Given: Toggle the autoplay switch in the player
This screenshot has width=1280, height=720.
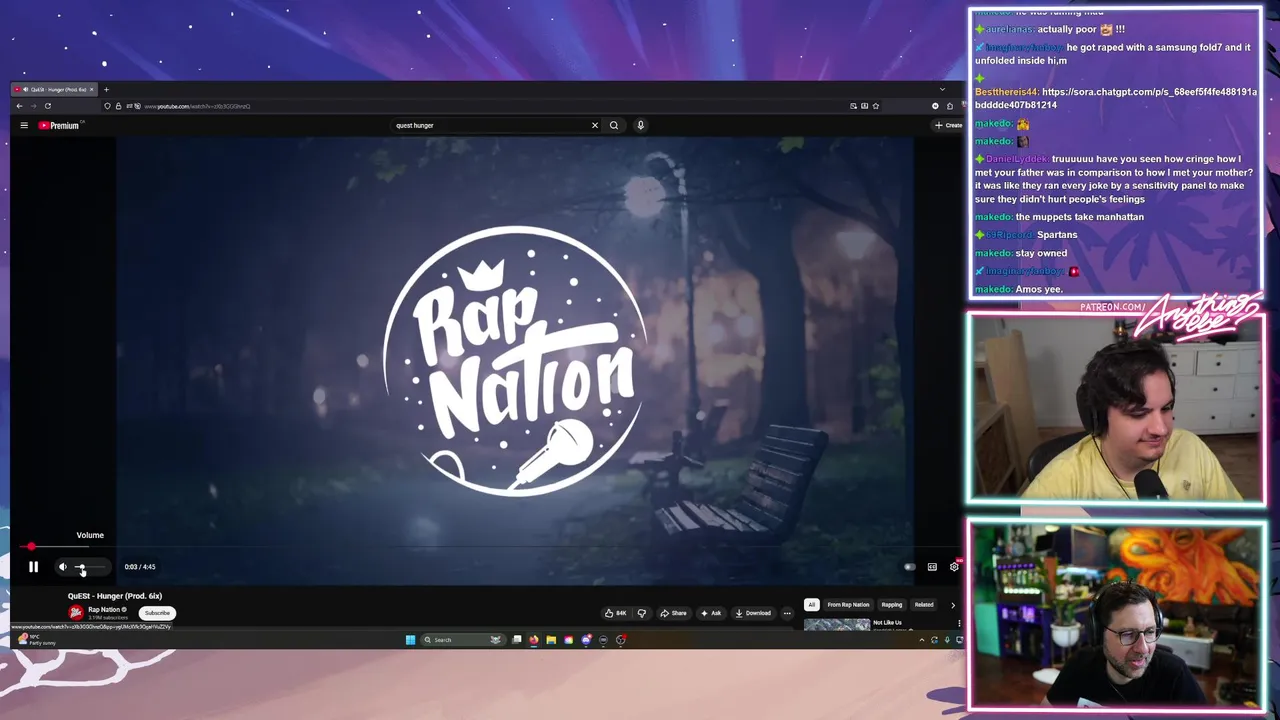Looking at the screenshot, I should point(909,567).
